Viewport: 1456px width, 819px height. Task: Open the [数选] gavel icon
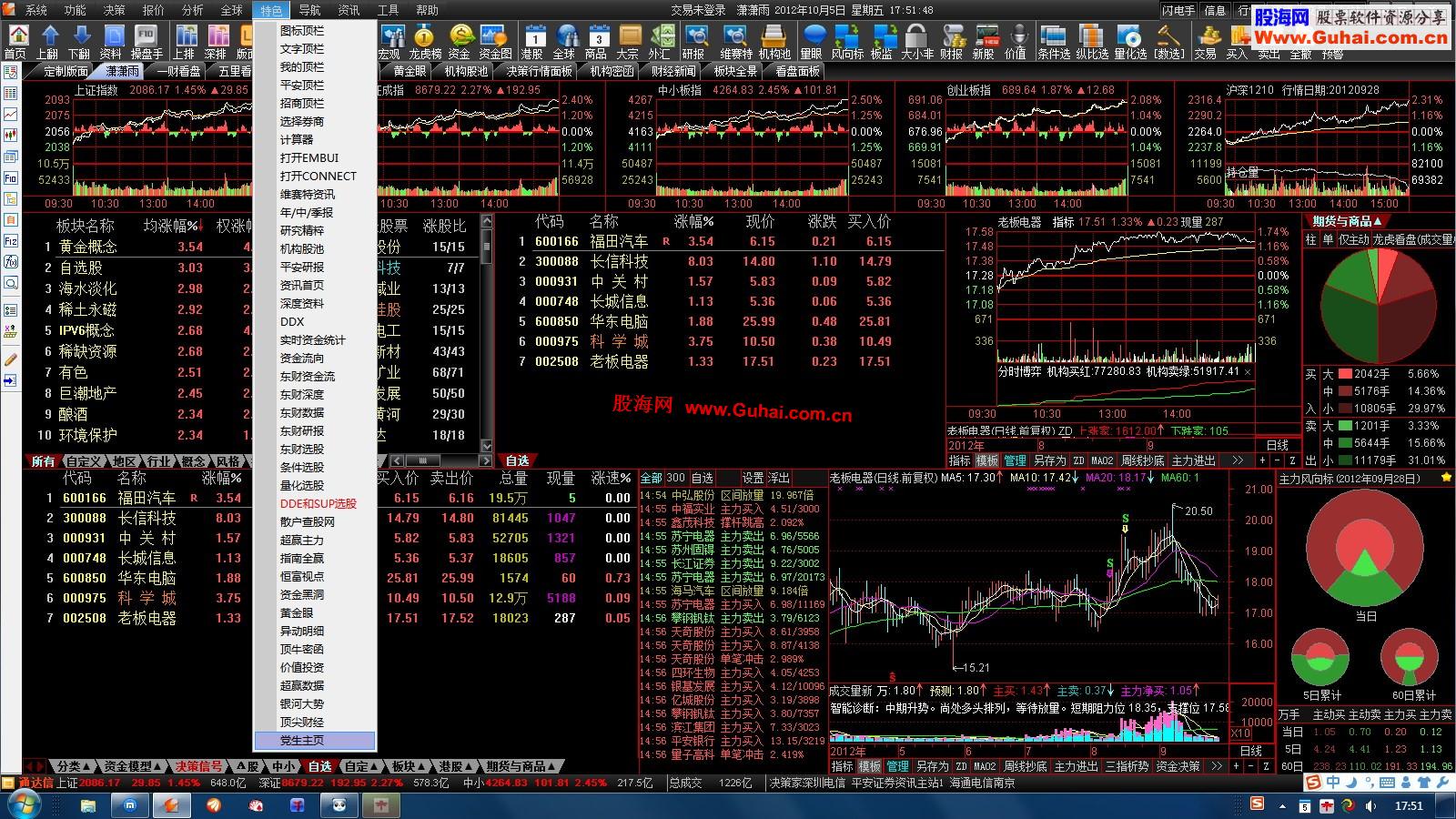coord(1168,43)
